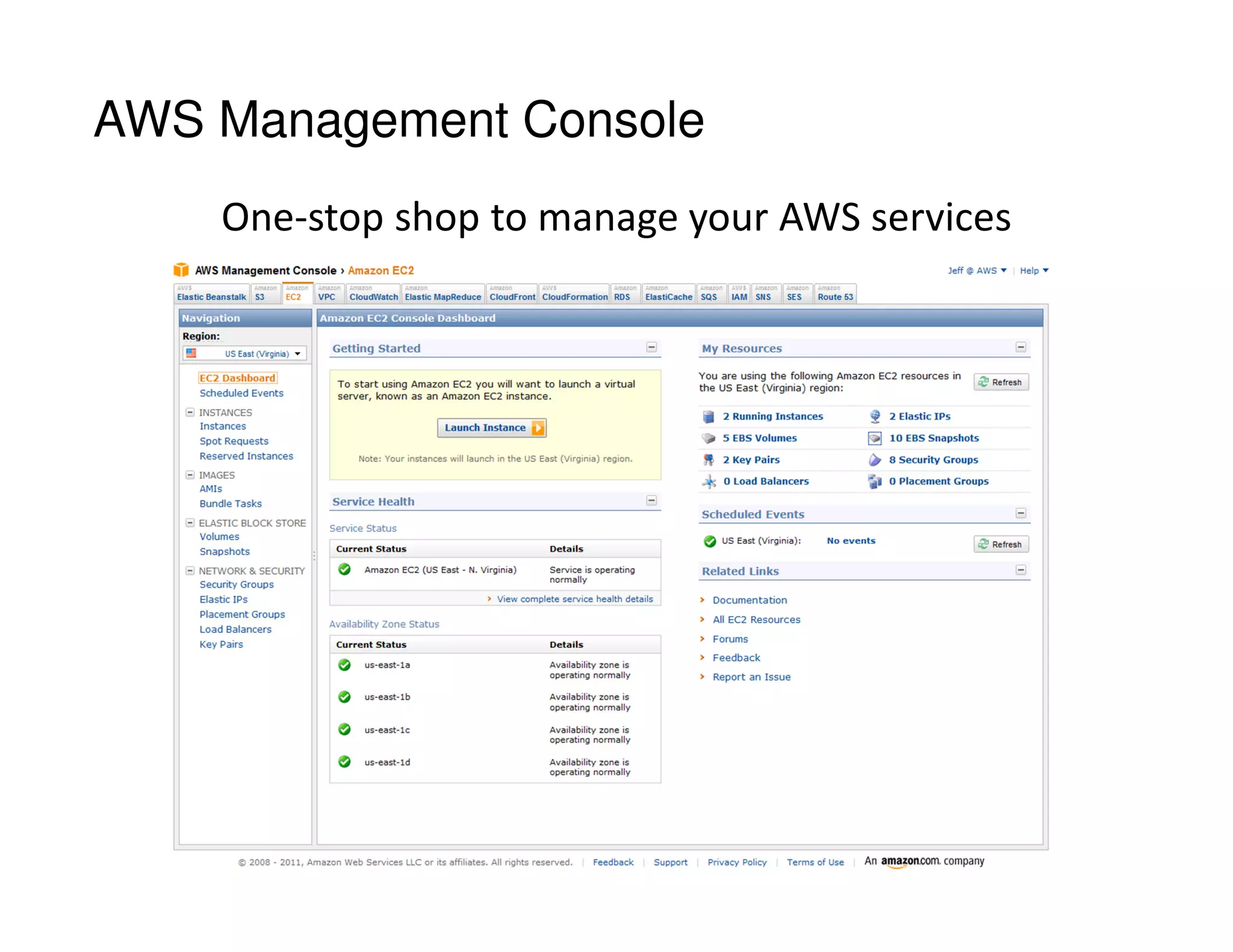The width and height of the screenshot is (1233, 952).
Task: Open the CloudFront tab
Action: click(x=512, y=294)
